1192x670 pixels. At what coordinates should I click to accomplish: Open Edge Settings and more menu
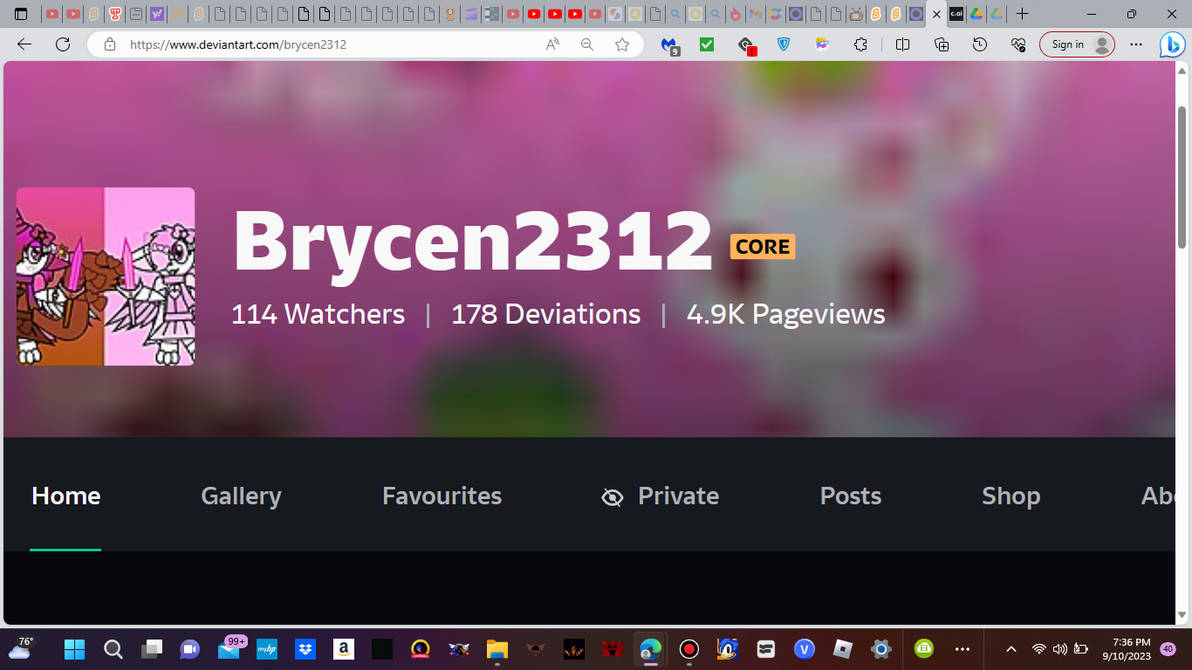(x=1136, y=45)
